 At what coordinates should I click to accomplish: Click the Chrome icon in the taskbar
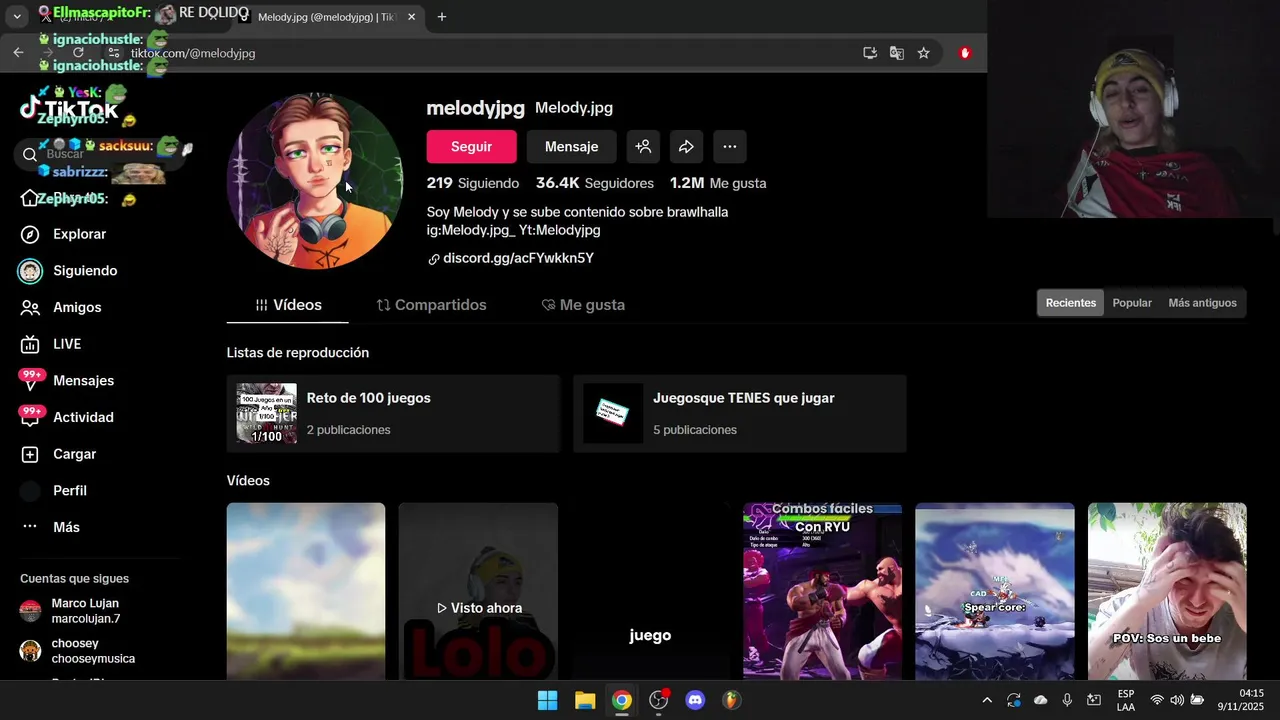pyautogui.click(x=622, y=700)
